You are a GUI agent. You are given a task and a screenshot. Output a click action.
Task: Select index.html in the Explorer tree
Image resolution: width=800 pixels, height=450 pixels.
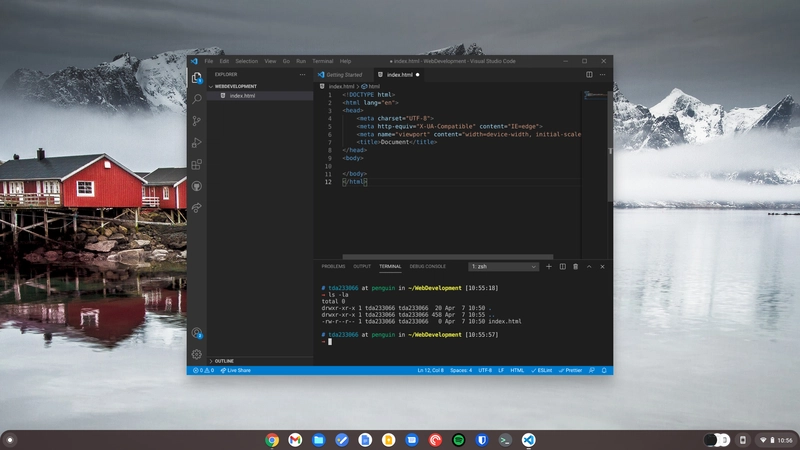pyautogui.click(x=242, y=96)
